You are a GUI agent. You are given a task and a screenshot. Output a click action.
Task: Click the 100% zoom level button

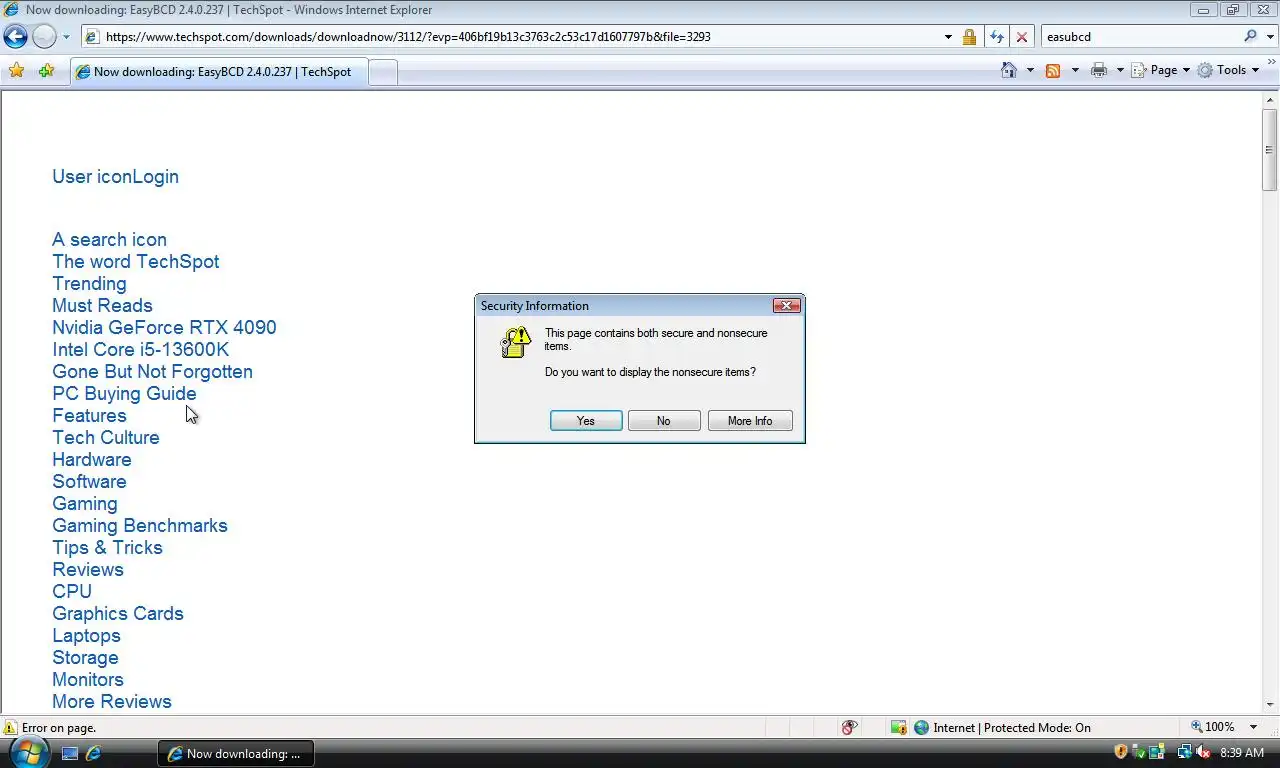(x=1212, y=727)
